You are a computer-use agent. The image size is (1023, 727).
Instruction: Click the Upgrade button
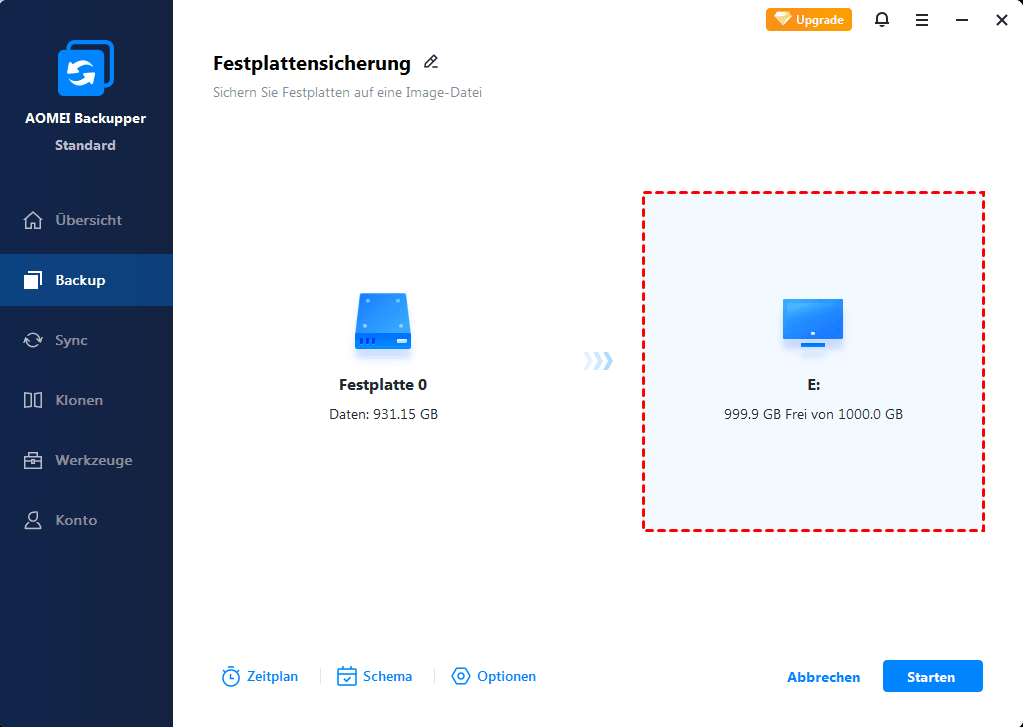click(808, 19)
